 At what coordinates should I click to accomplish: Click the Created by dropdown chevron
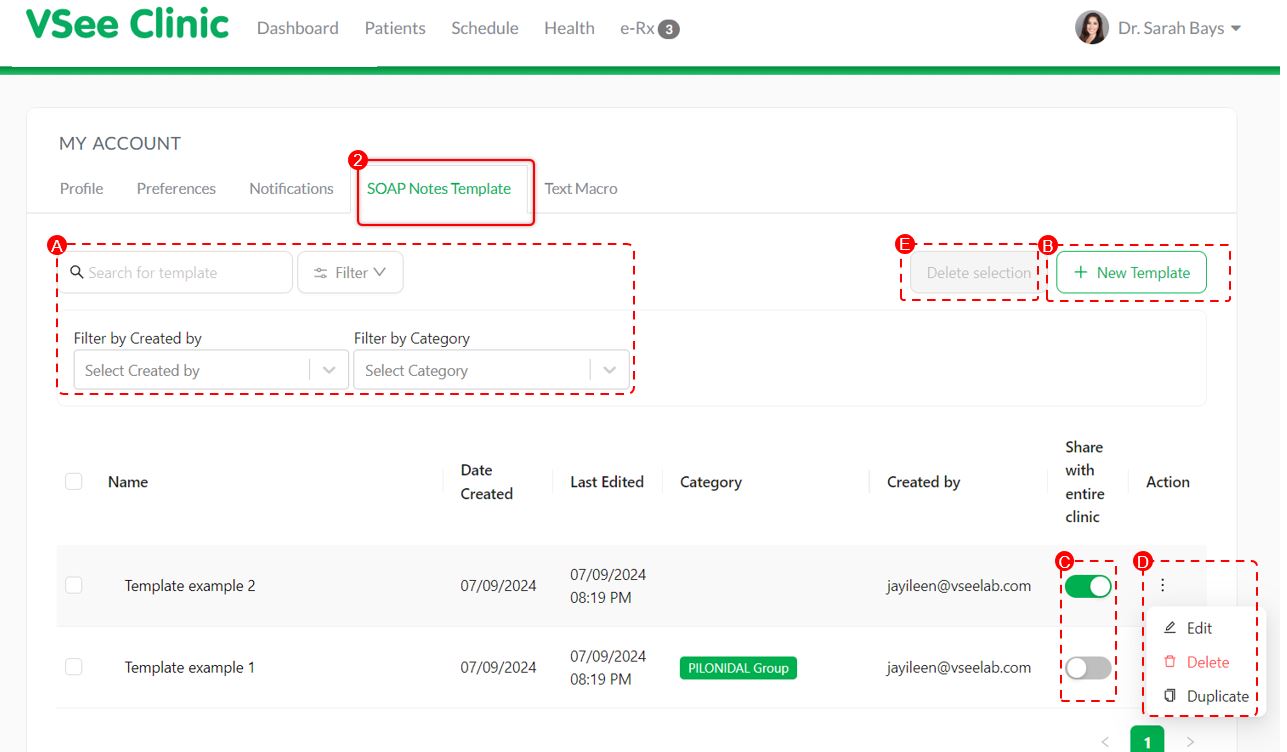click(x=329, y=370)
